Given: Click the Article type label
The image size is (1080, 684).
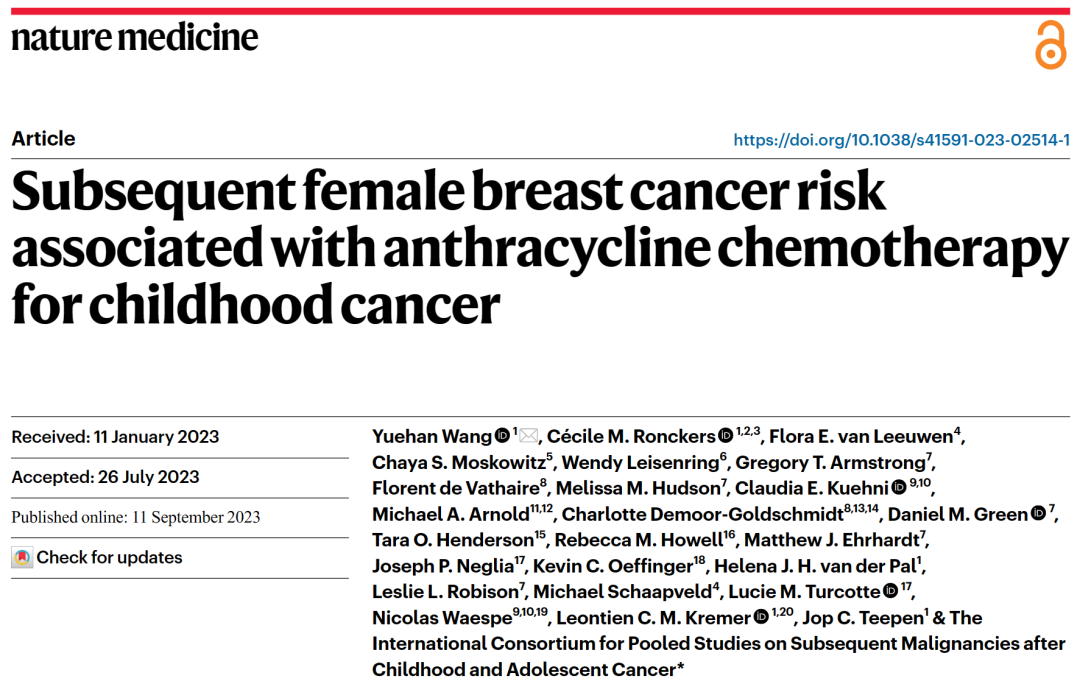Looking at the screenshot, I should (43, 138).
